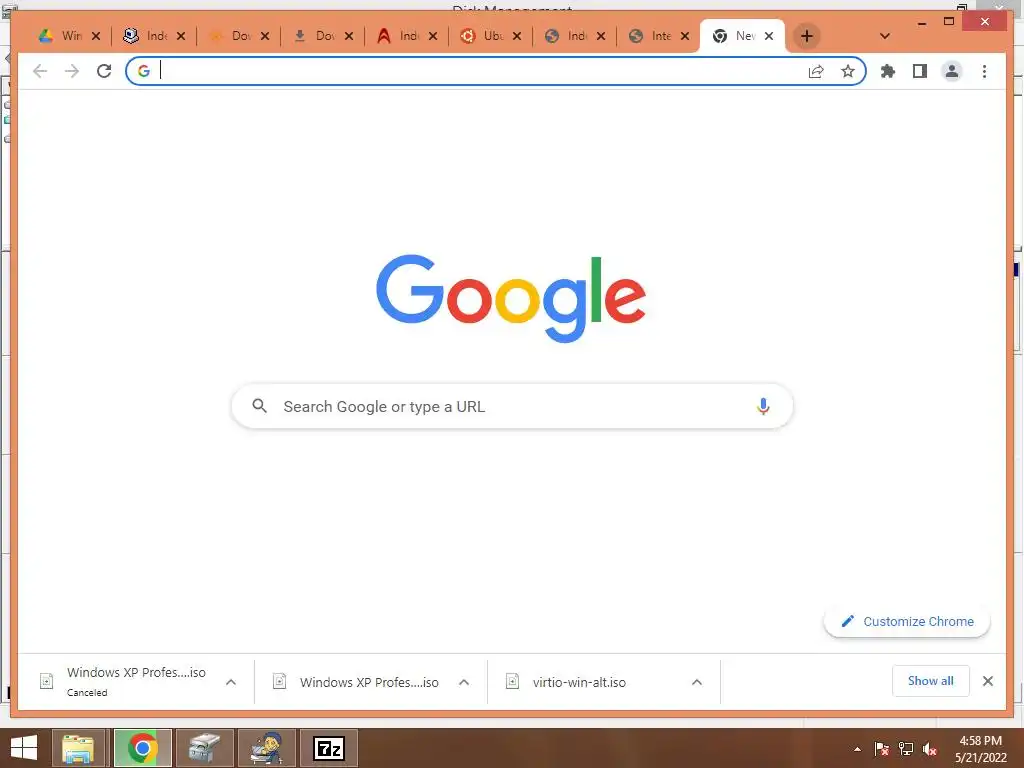1024x768 pixels.
Task: Open 7-Zip from the taskbar
Action: click(329, 748)
